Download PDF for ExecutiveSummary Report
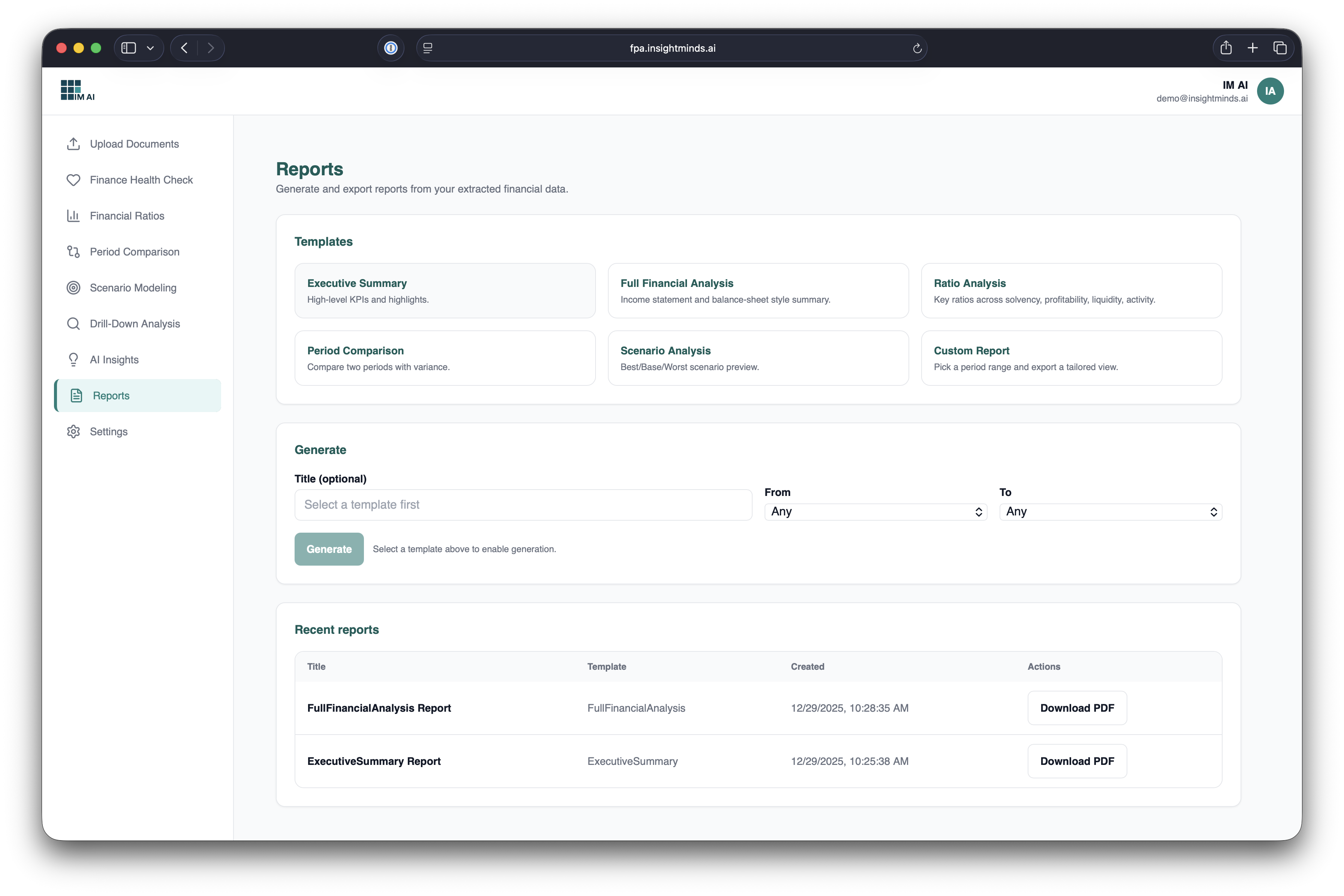 click(1076, 761)
